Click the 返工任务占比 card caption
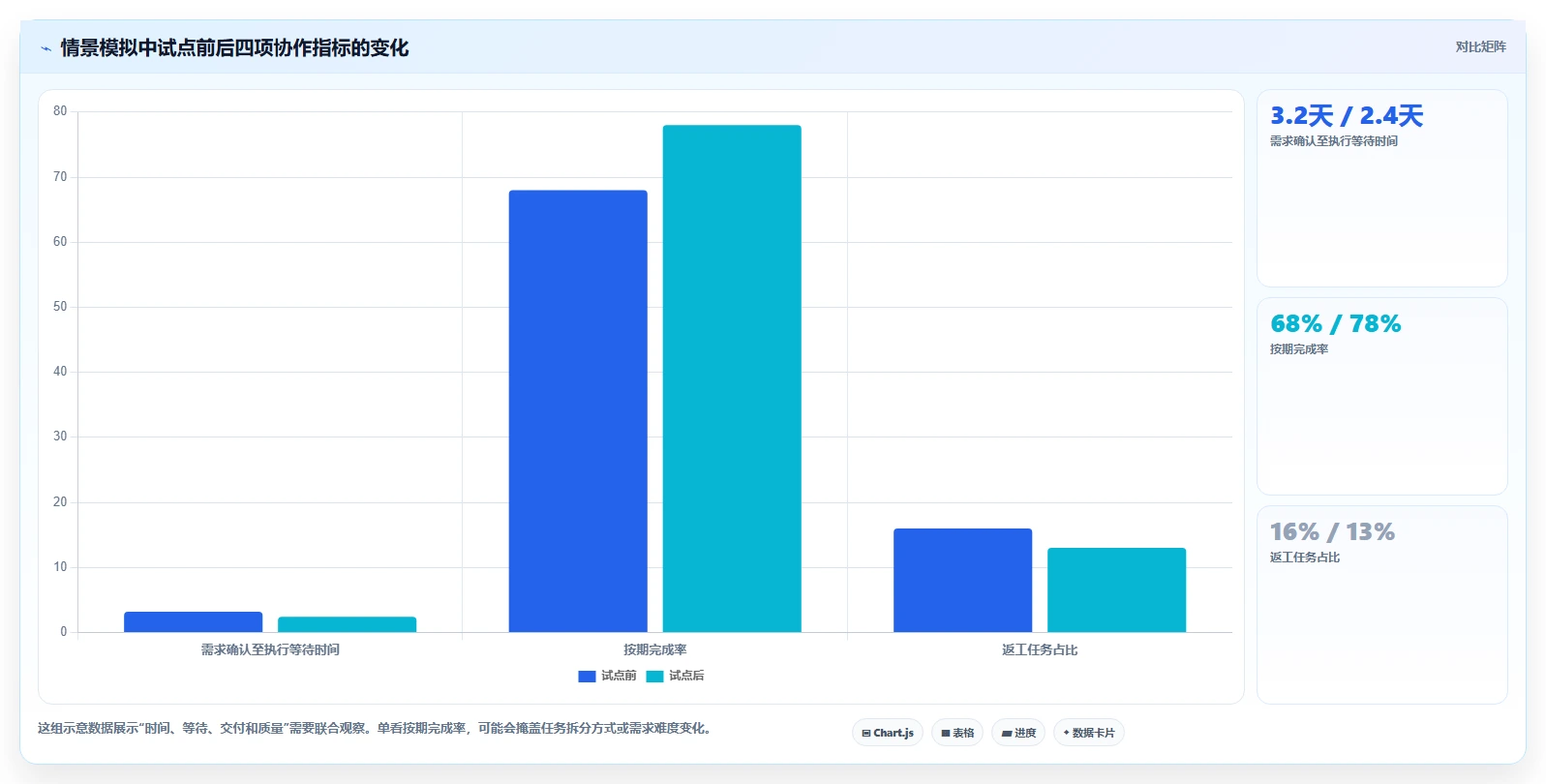 [1305, 558]
